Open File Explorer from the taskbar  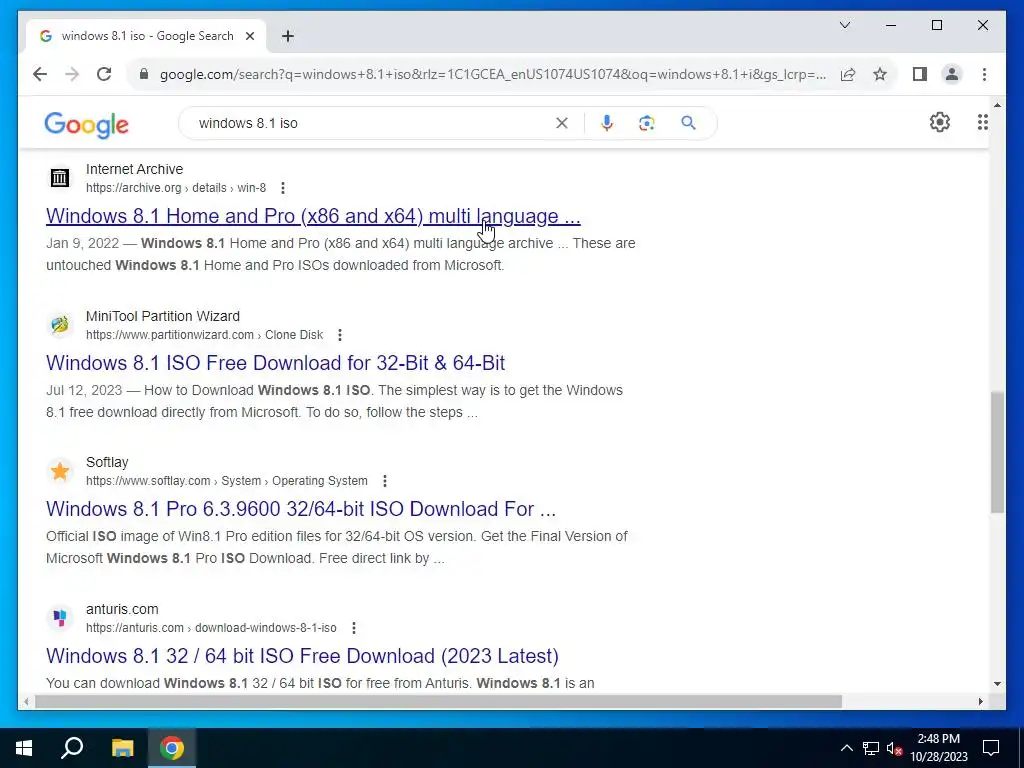click(122, 748)
